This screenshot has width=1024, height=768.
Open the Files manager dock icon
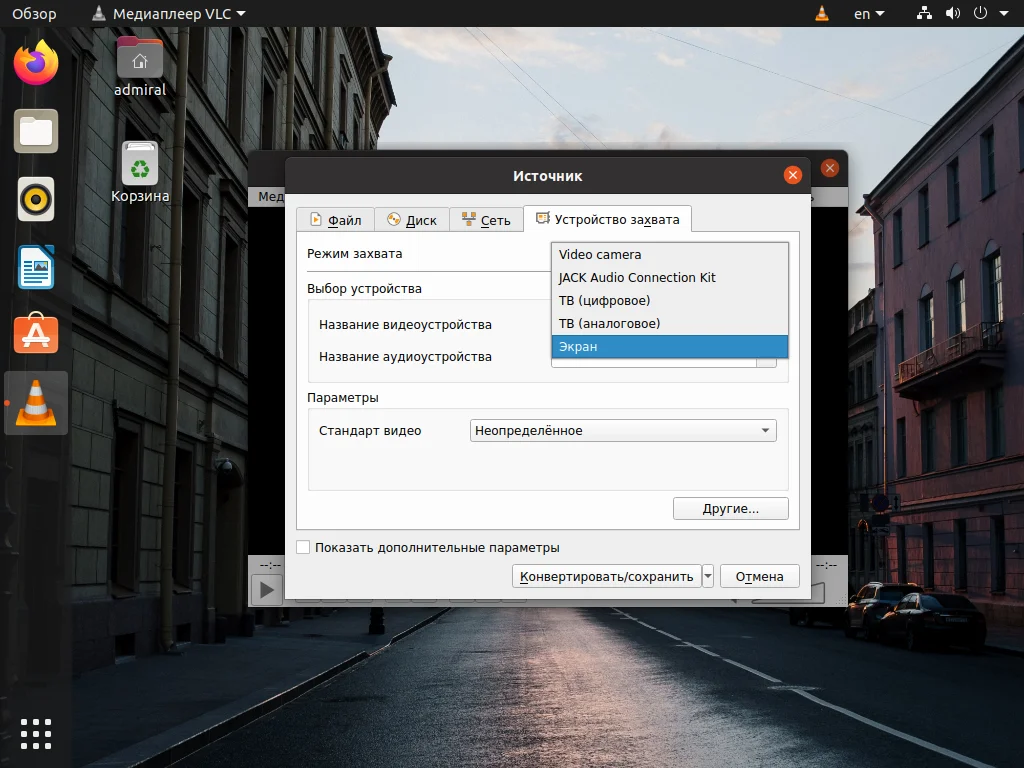tap(36, 131)
